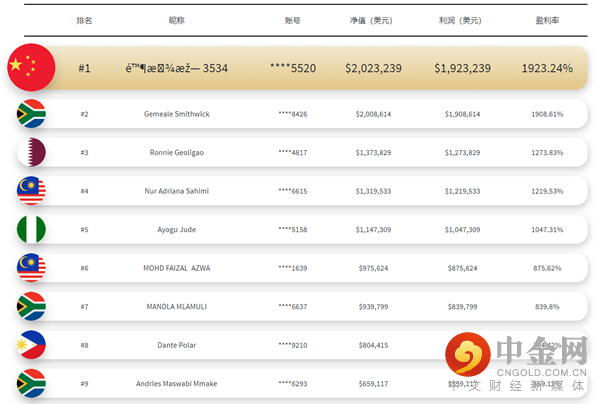Click the 账号 column header
Screen dimensions: 602x404
[293, 20]
